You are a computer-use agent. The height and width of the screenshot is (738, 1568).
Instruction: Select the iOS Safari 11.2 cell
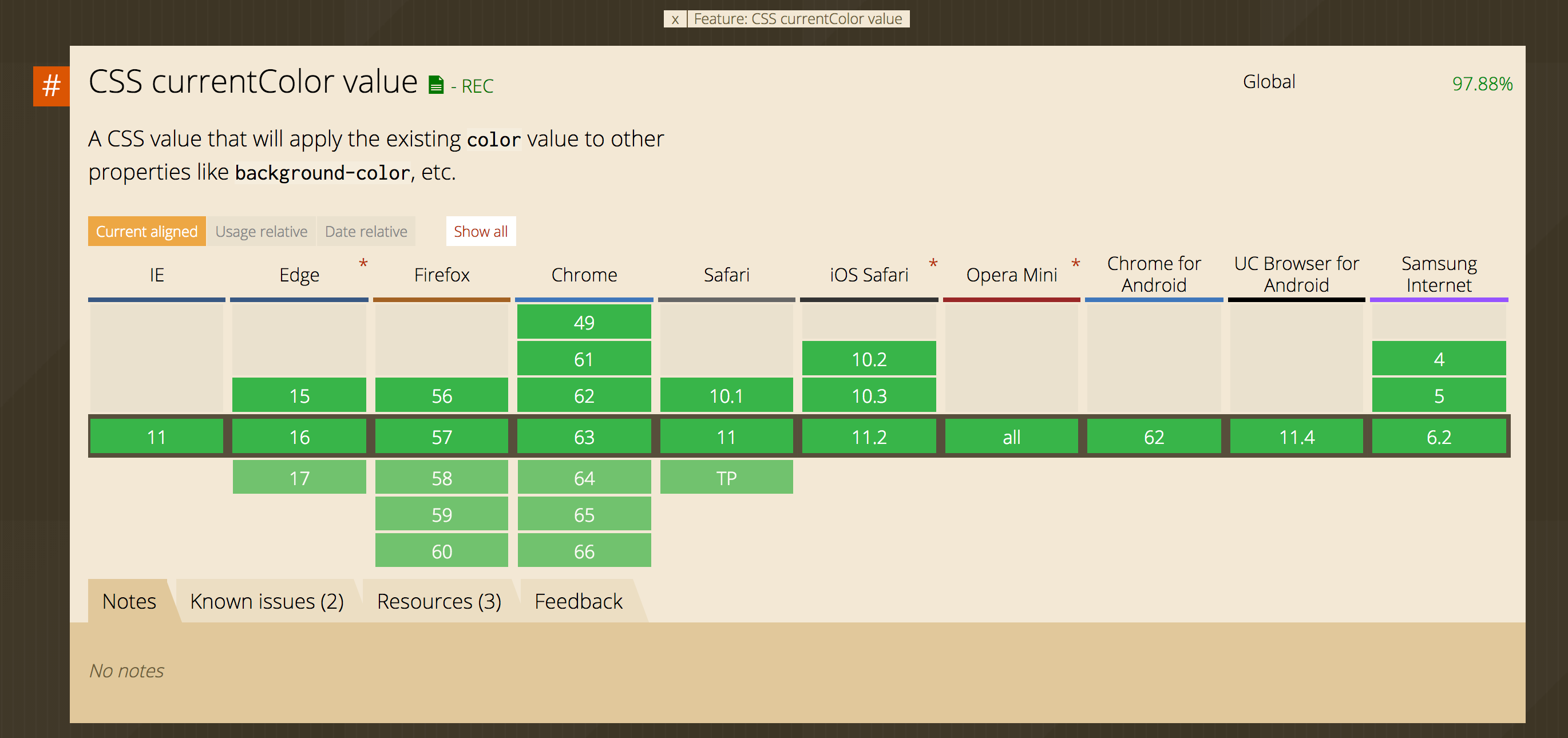click(x=869, y=437)
